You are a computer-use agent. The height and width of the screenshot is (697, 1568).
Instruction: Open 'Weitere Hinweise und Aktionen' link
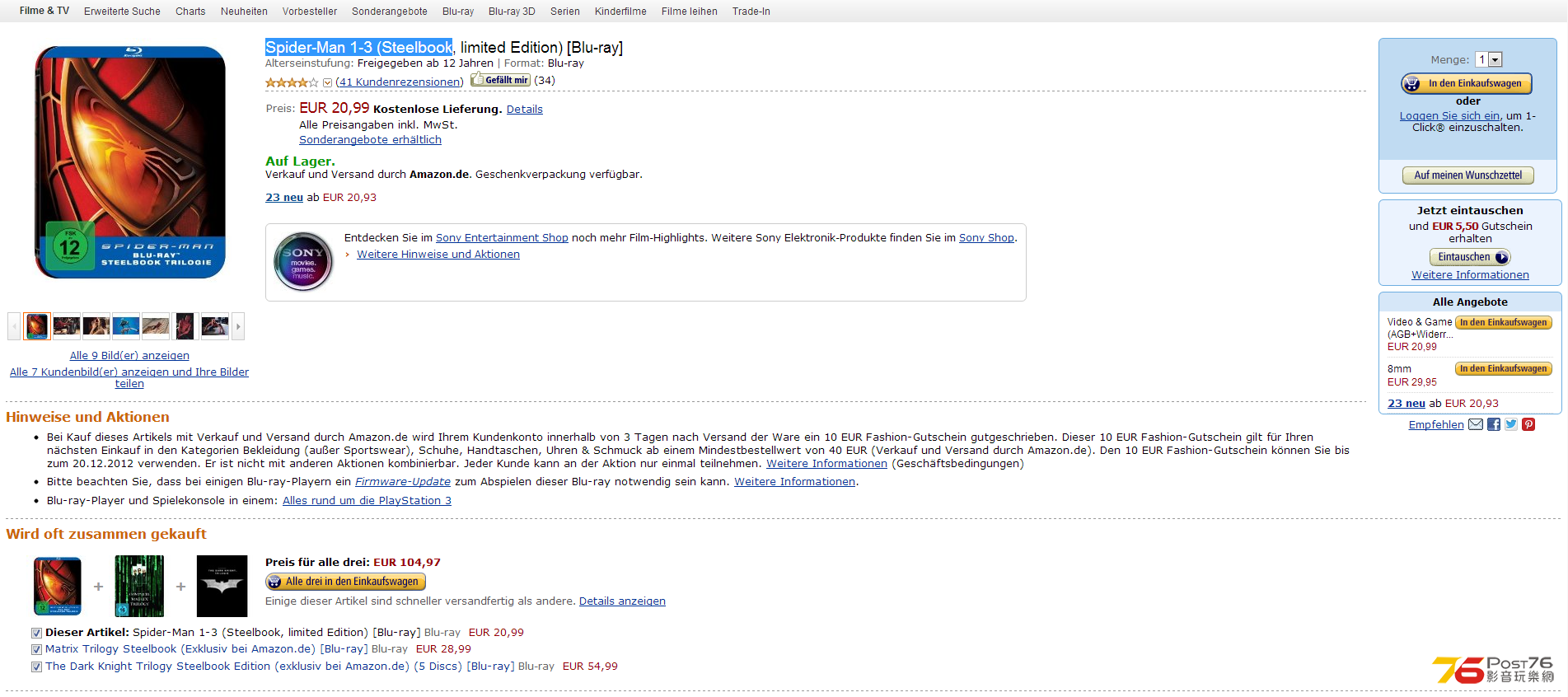point(438,255)
